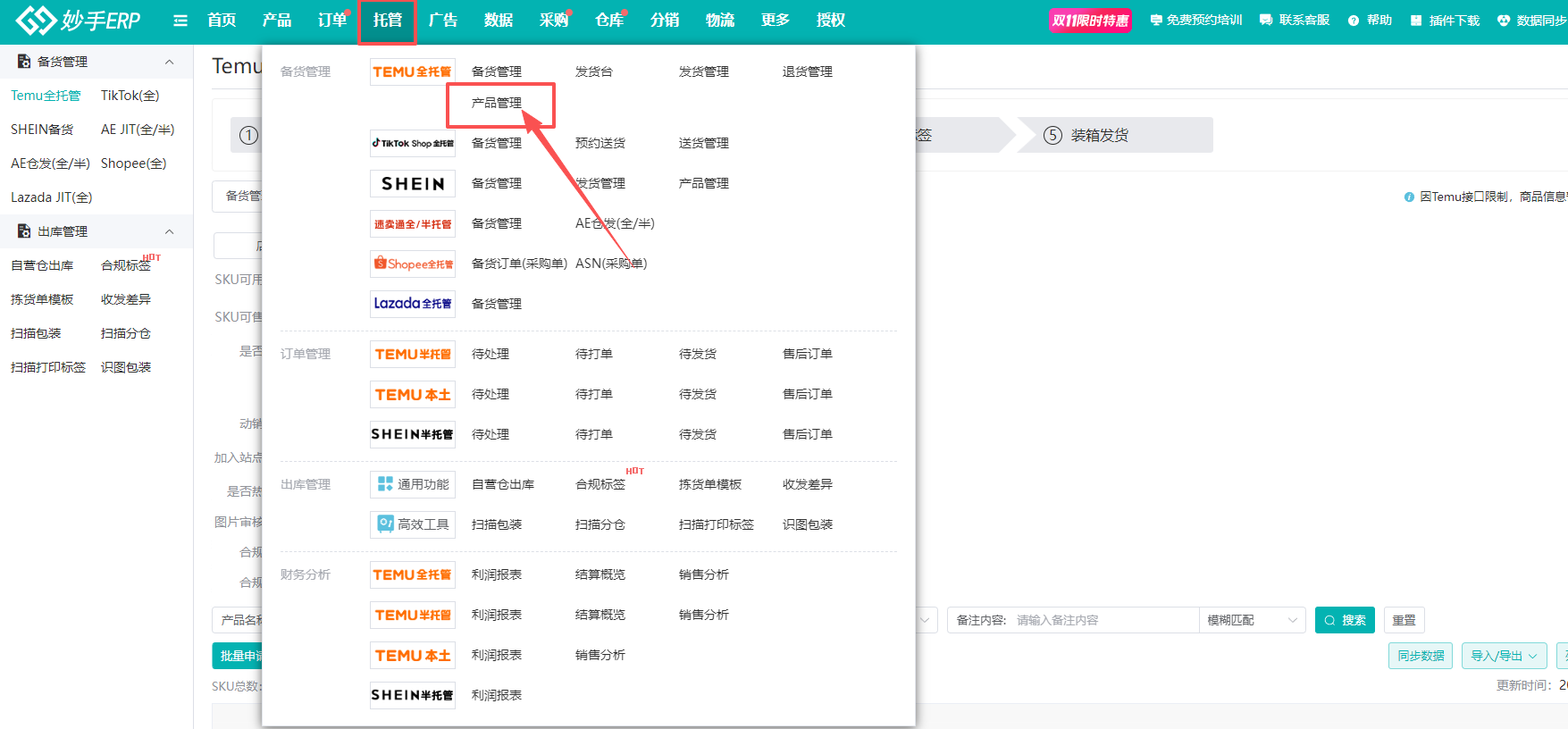
Task: Open 合规标签 link in the left sidebar
Action: (126, 265)
